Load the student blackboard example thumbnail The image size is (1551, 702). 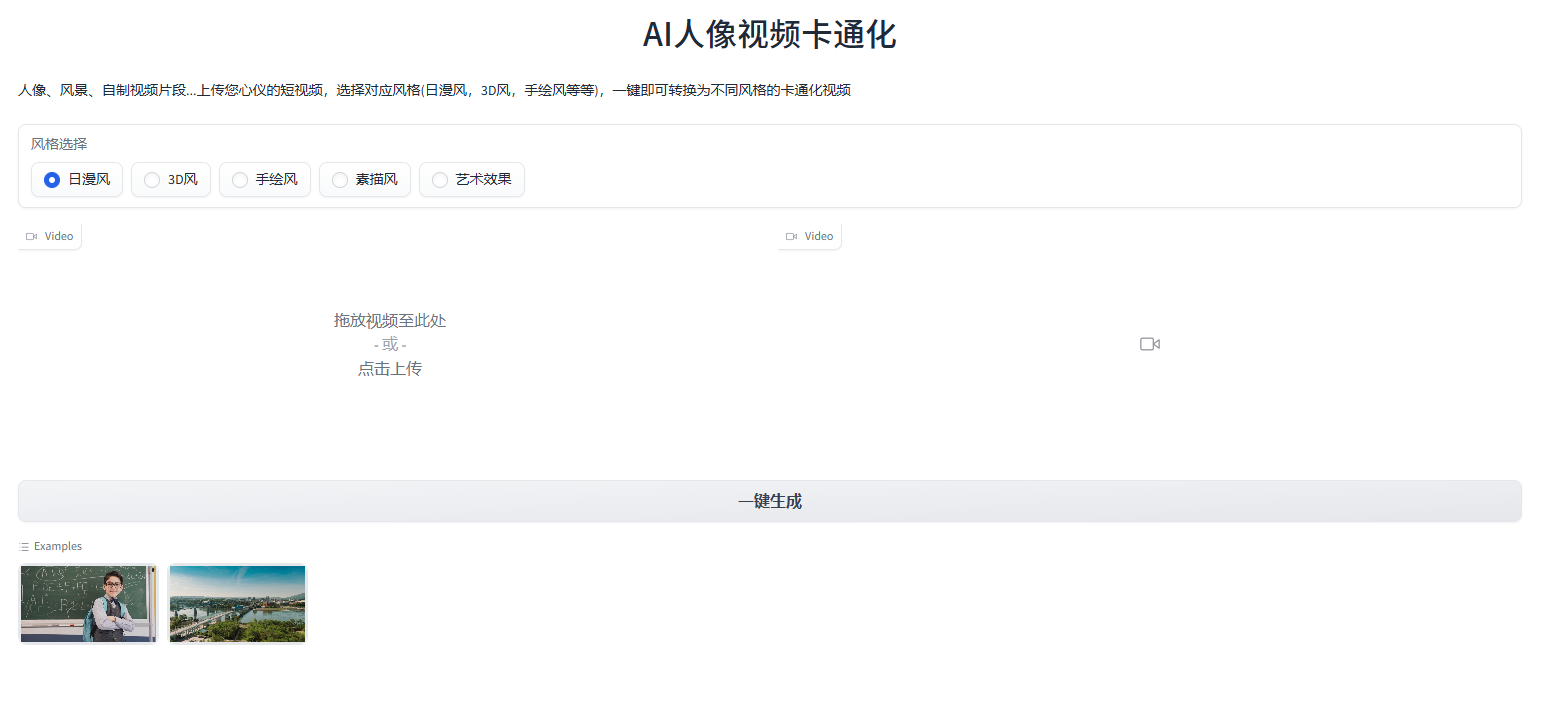88,603
